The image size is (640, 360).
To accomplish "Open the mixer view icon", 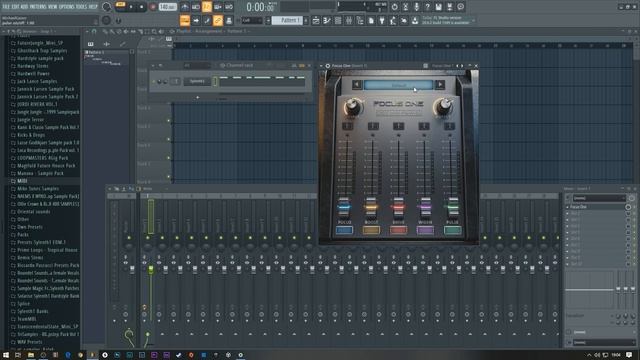I will (349, 20).
